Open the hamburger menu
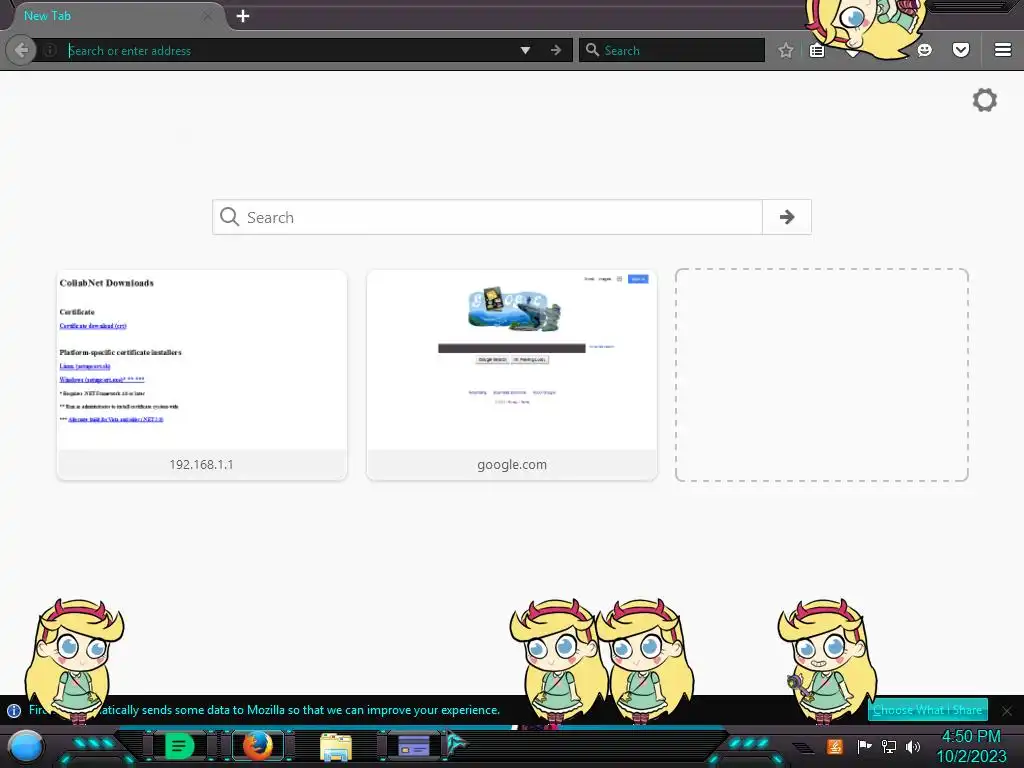This screenshot has height=768, width=1024. pos(1003,50)
